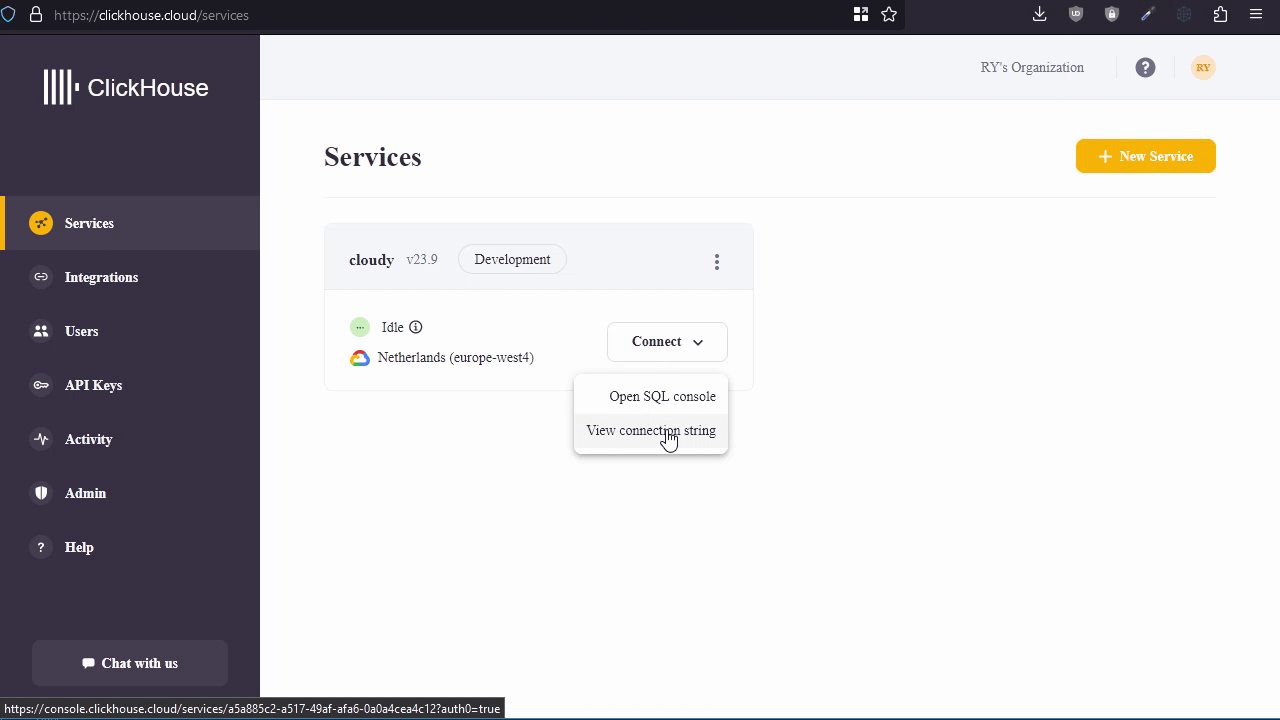
Task: Navigate to API Keys page
Action: (x=93, y=385)
